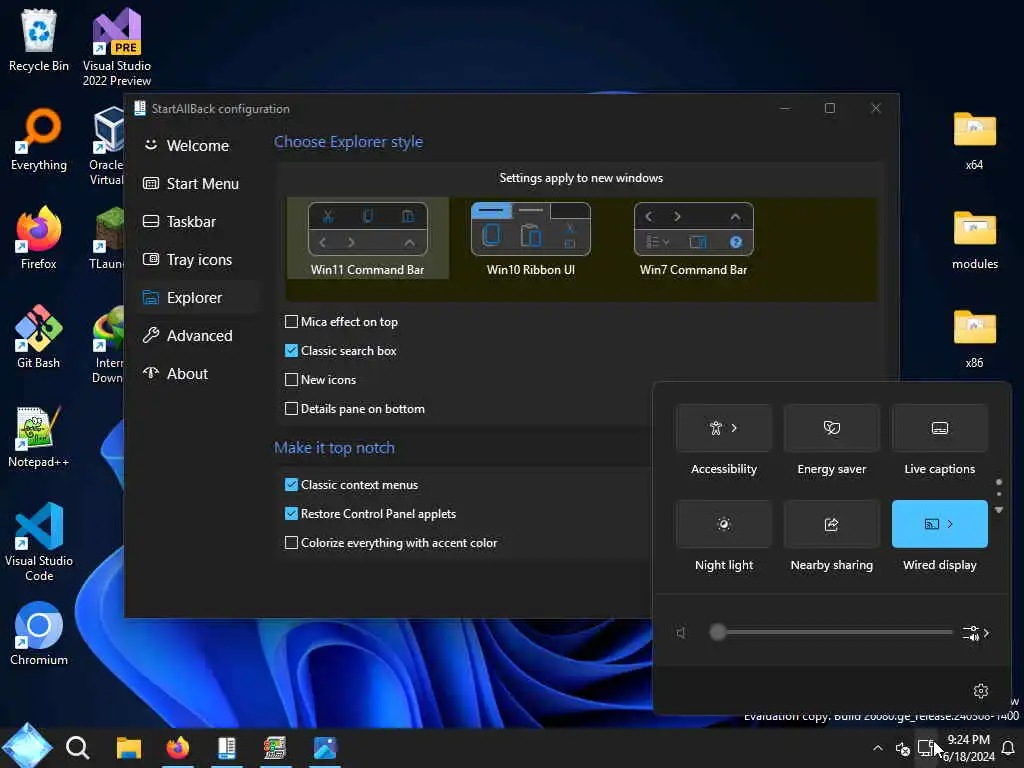
Task: Switch to Firefox in the taskbar
Action: pyautogui.click(x=178, y=748)
